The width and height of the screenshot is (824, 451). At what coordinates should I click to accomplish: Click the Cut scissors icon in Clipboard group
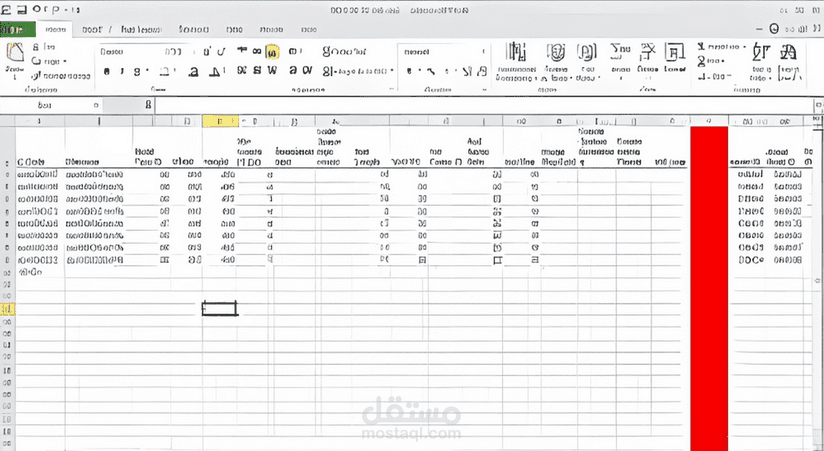[x=36, y=47]
